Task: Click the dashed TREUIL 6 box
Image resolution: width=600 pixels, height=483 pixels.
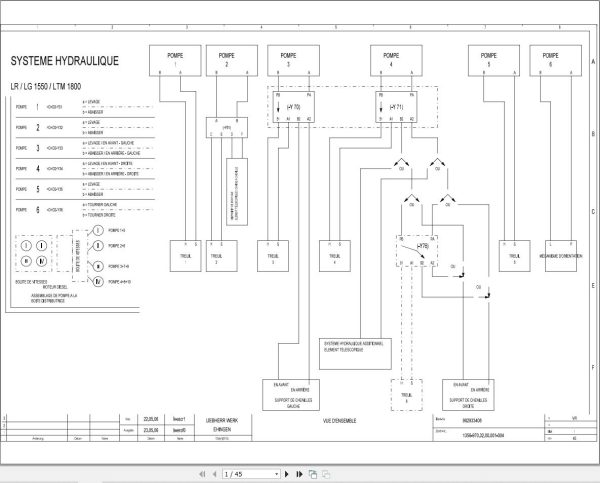Action: (x=407, y=395)
